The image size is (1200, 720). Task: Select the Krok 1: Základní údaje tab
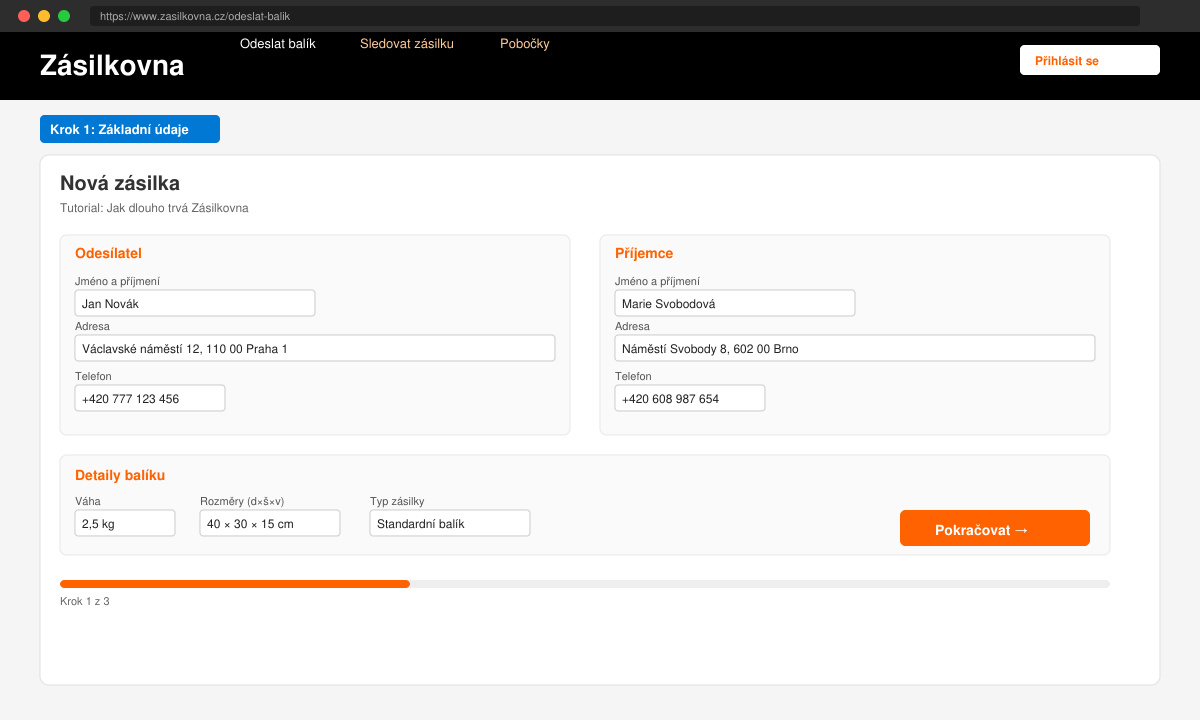click(130, 129)
